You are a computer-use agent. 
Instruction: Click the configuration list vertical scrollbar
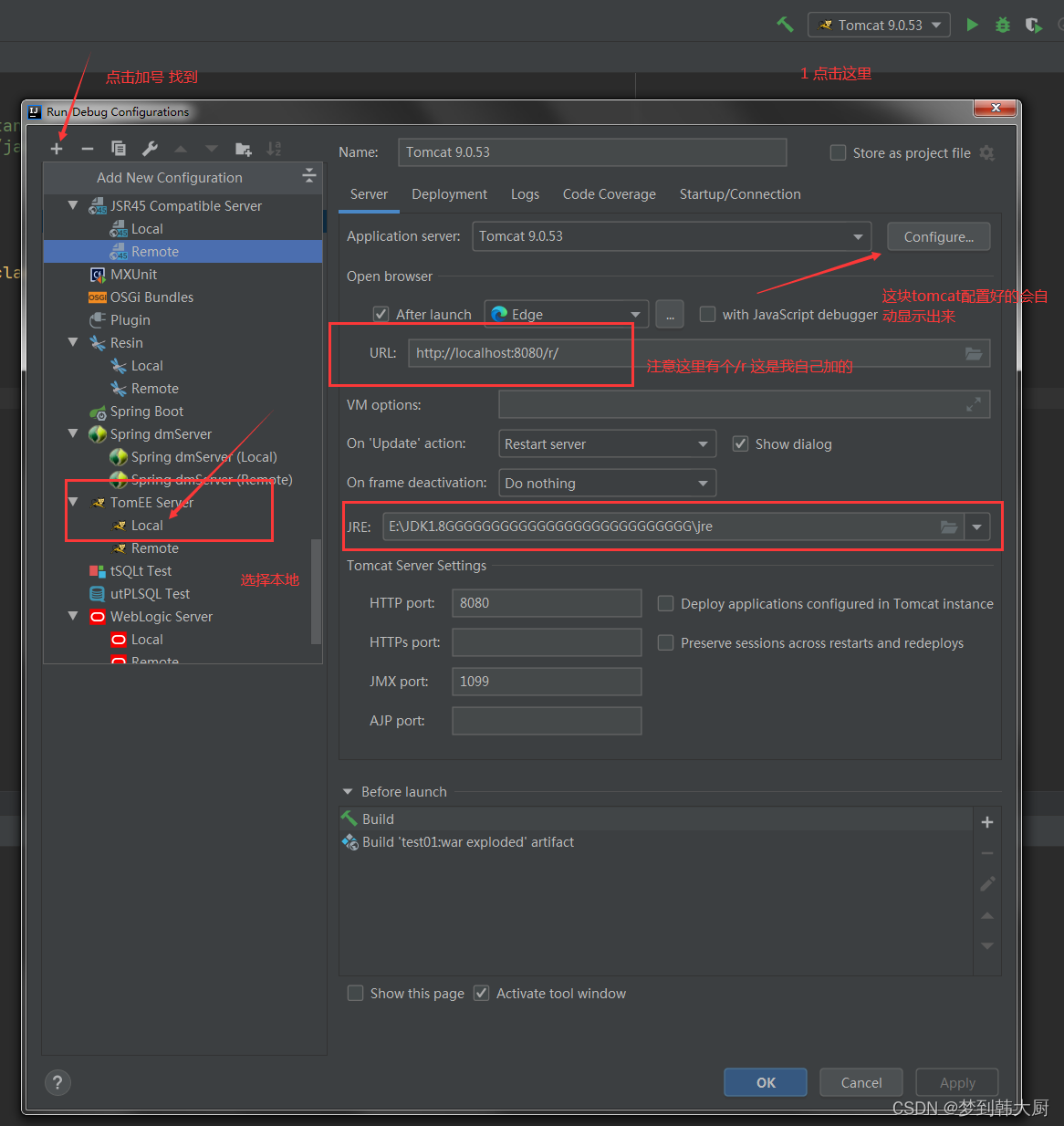tap(317, 591)
